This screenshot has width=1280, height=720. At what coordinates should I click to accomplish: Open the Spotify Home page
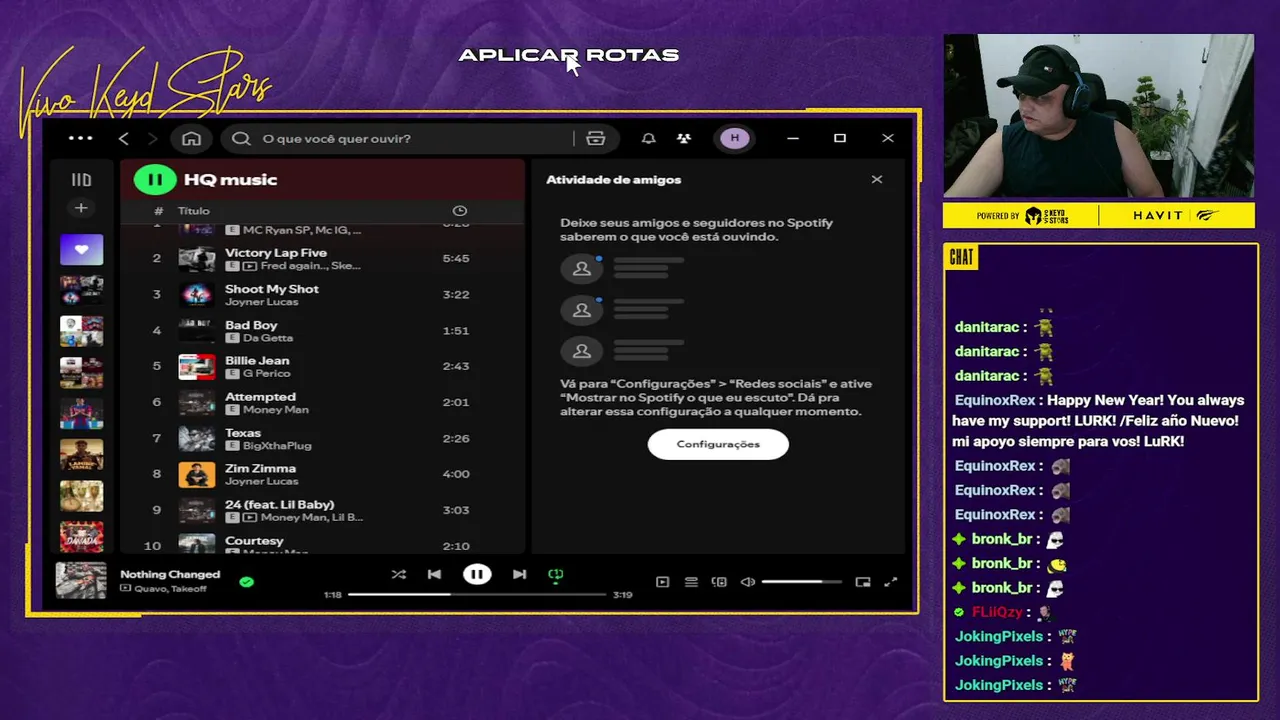191,138
